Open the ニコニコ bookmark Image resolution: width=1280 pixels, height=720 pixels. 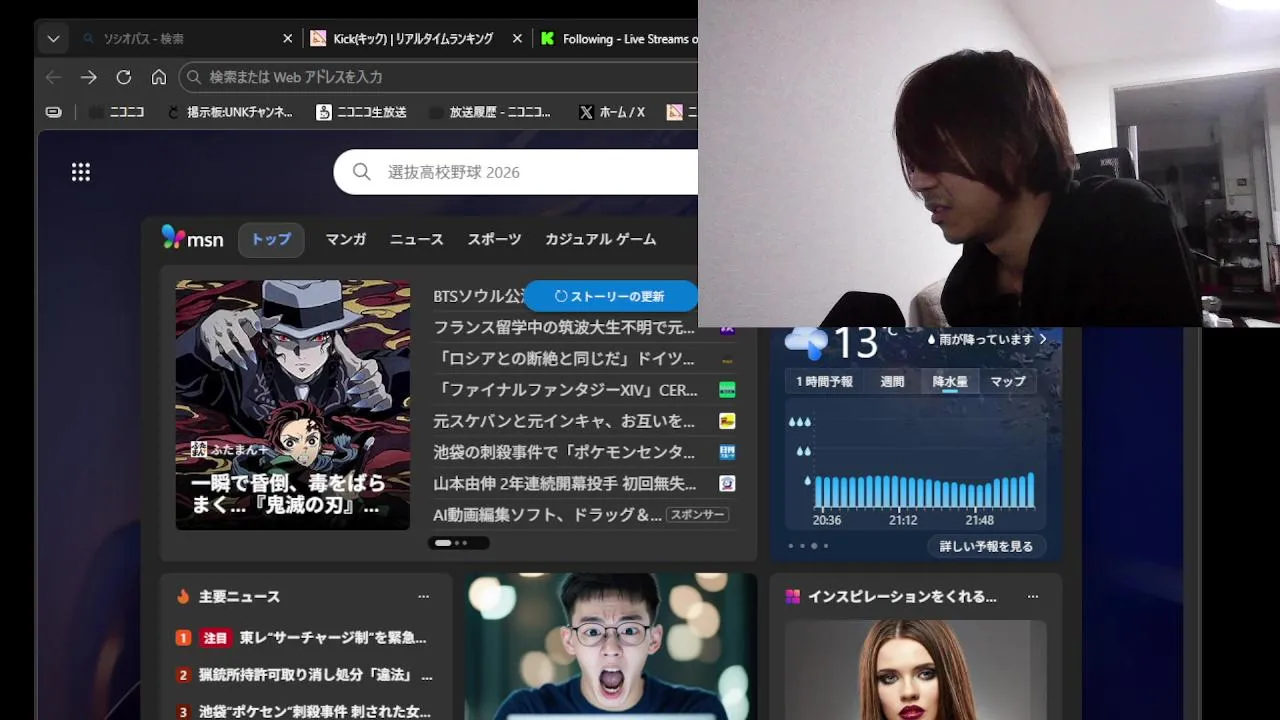[x=116, y=112]
